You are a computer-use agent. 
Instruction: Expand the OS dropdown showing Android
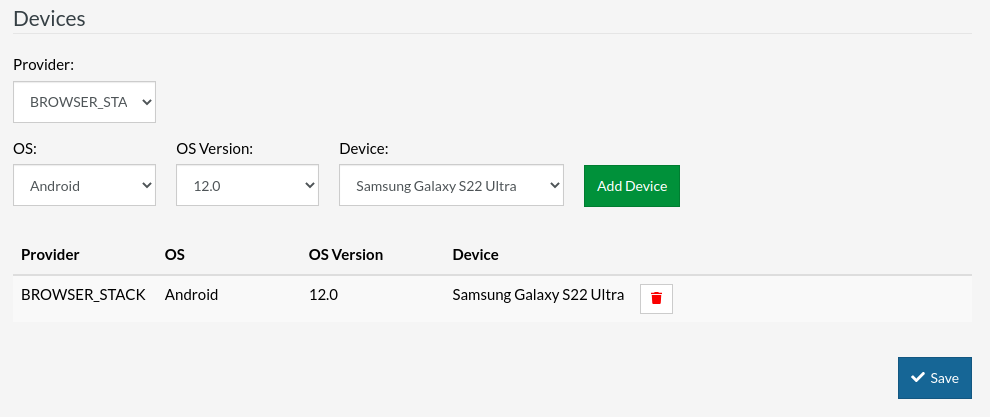coord(85,186)
